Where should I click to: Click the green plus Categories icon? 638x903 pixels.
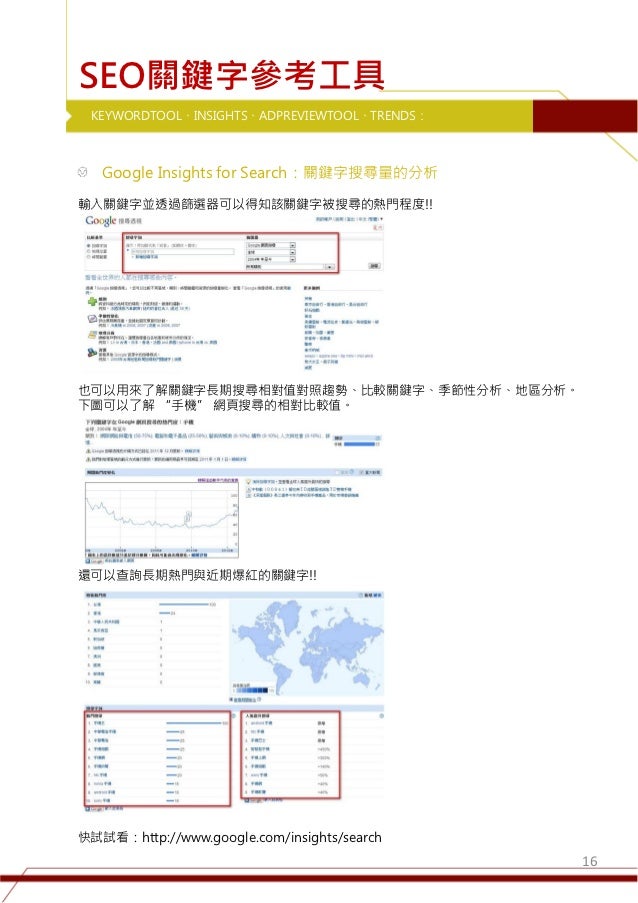coord(92,302)
